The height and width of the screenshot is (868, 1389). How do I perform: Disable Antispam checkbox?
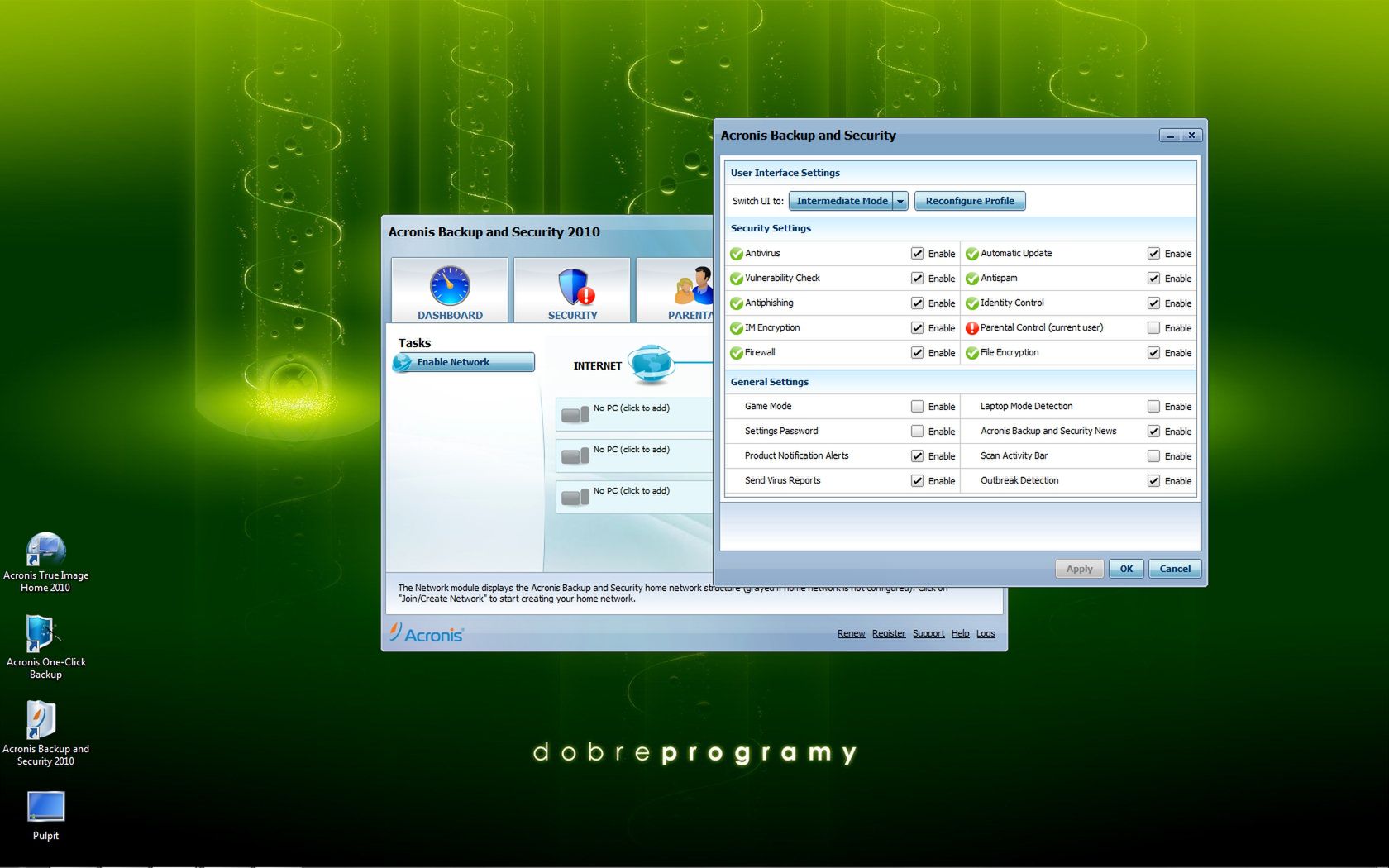pyautogui.click(x=1153, y=279)
